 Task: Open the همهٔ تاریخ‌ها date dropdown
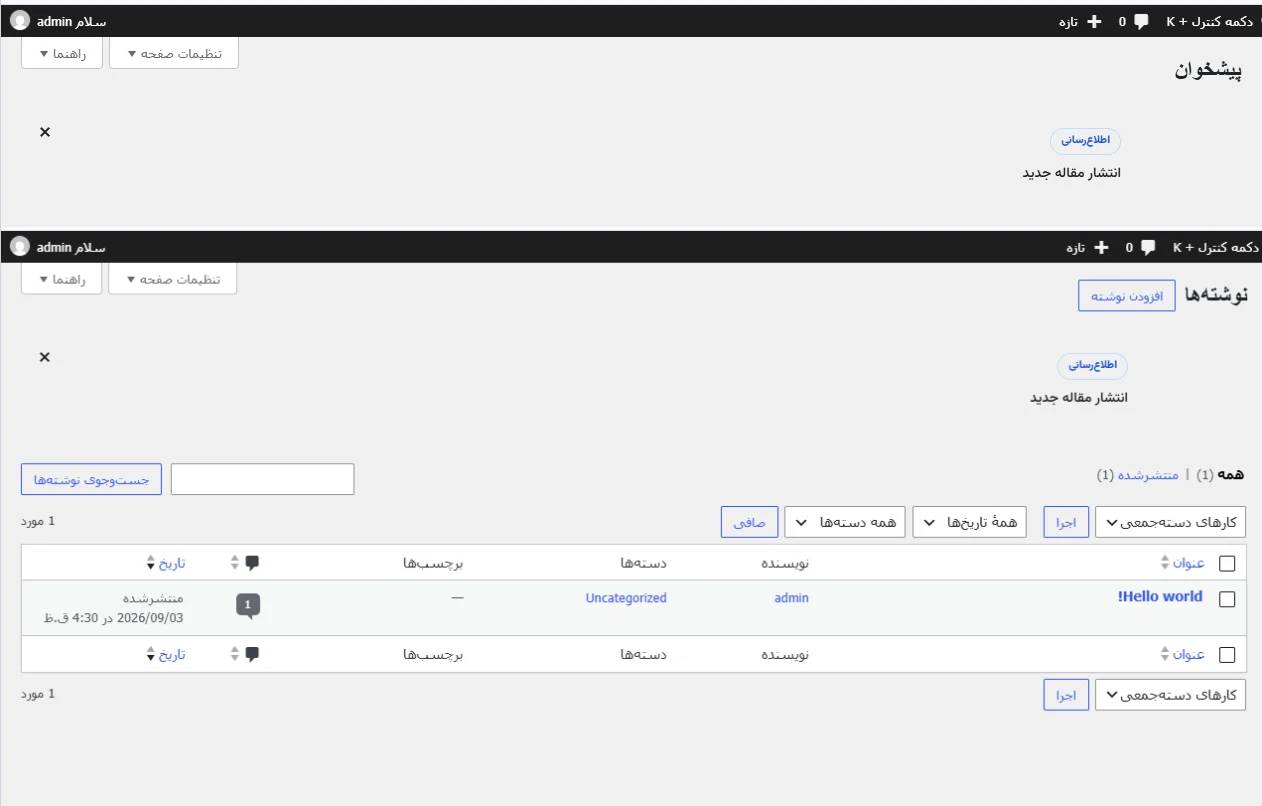(x=969, y=522)
